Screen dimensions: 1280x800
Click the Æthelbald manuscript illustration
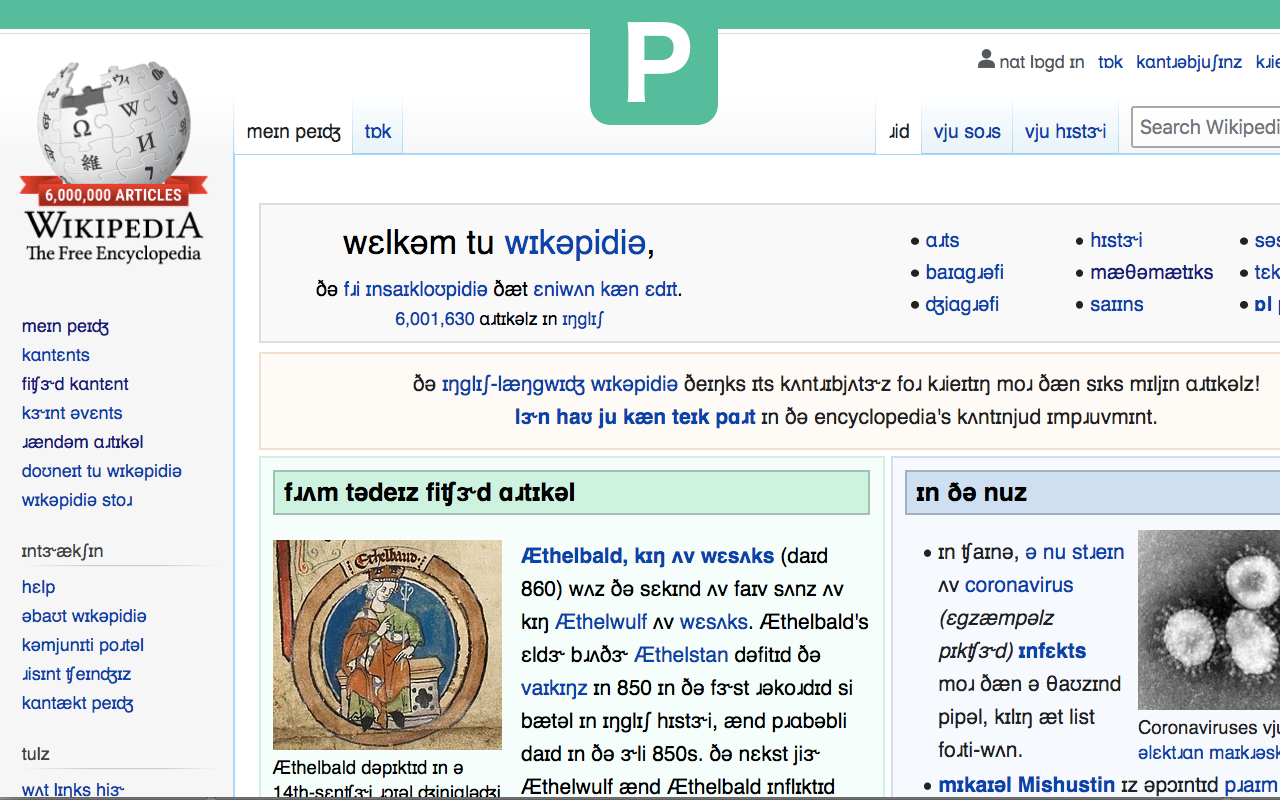(x=387, y=644)
